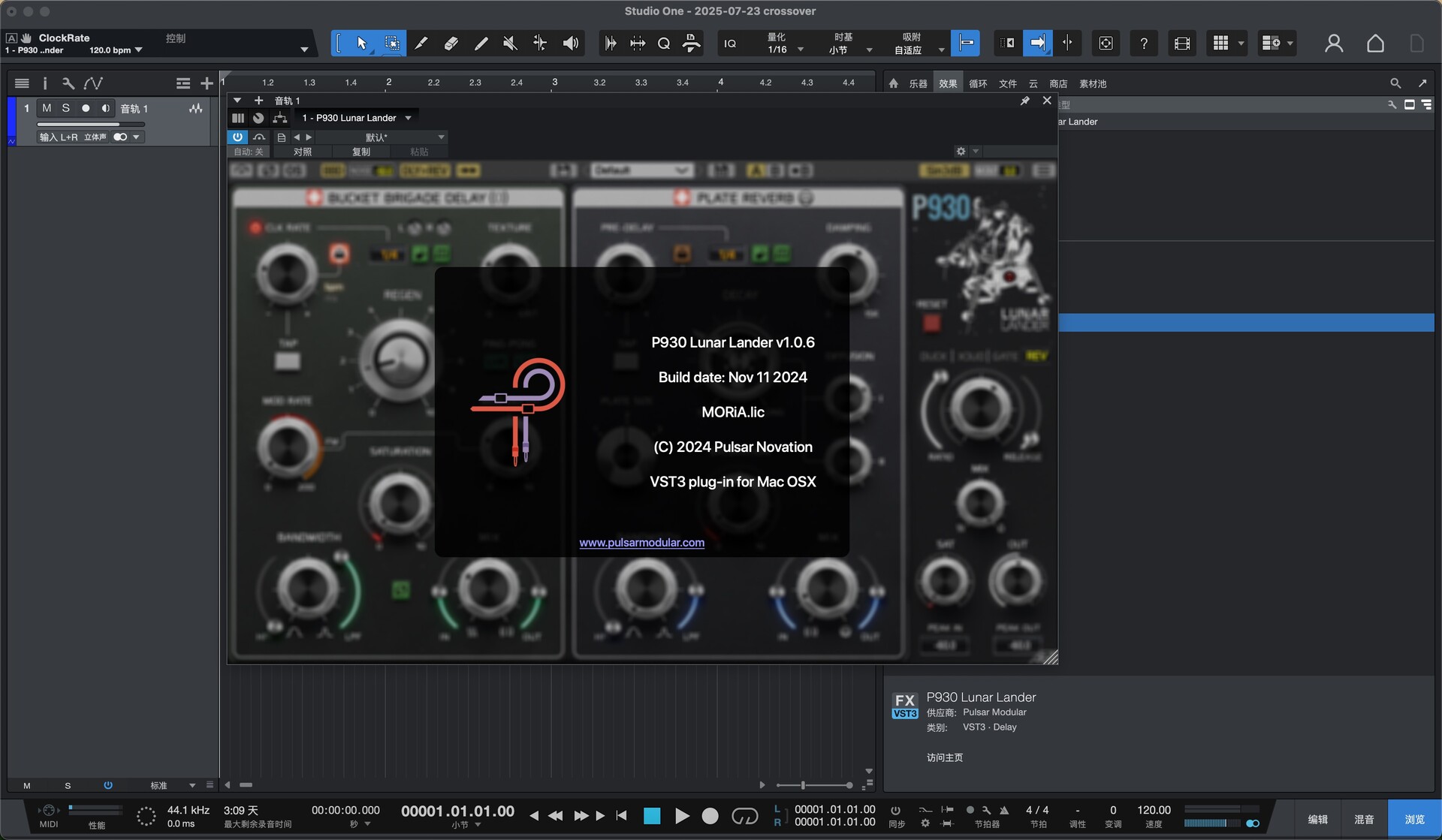
Task: Switch to the 商店 browser tab
Action: coord(1058,83)
